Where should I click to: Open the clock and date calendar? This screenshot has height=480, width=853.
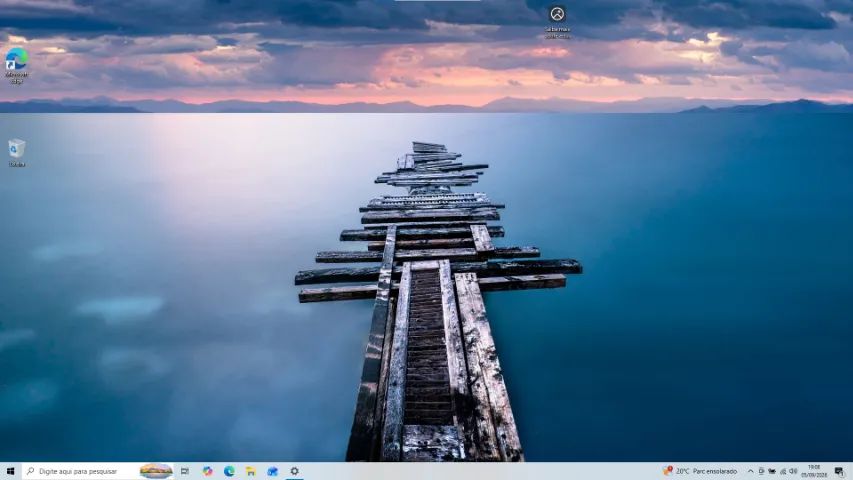tap(814, 471)
